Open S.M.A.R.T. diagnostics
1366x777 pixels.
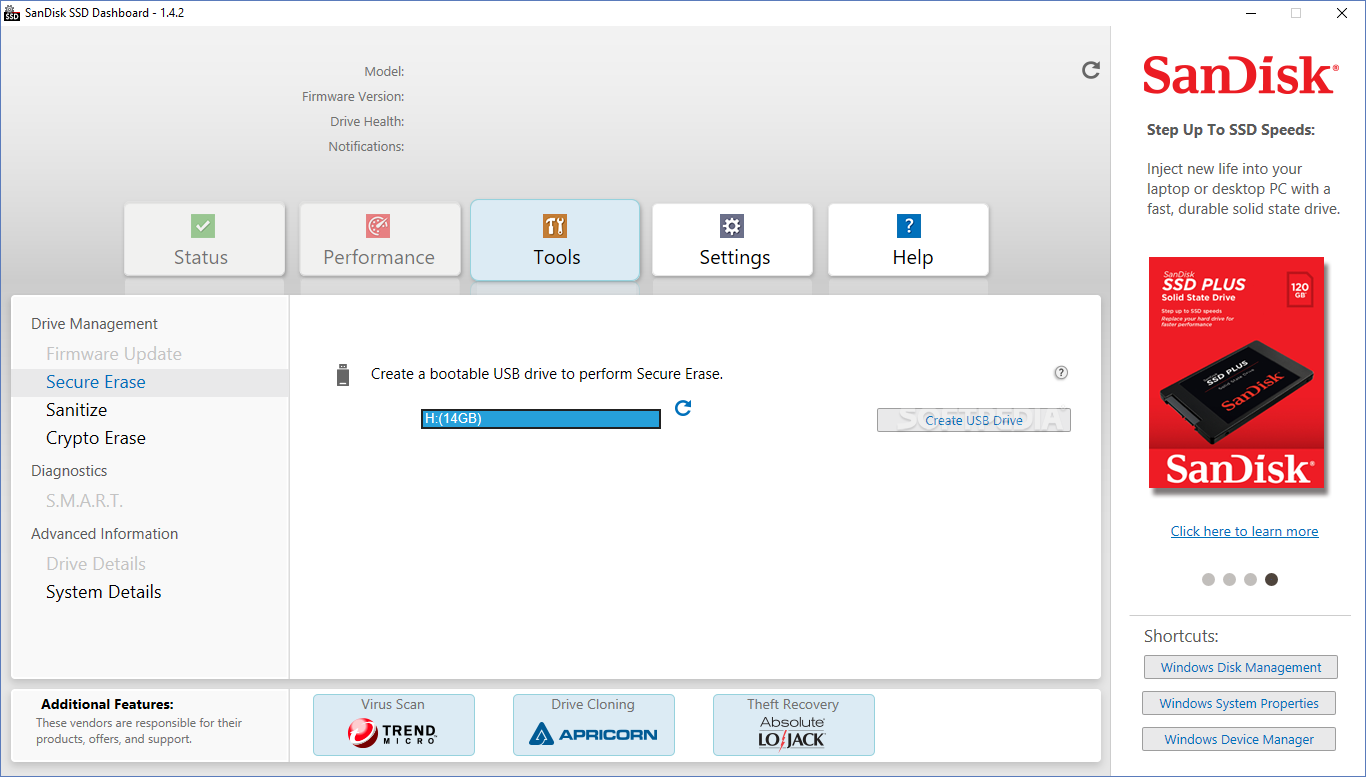pyautogui.click(x=85, y=501)
